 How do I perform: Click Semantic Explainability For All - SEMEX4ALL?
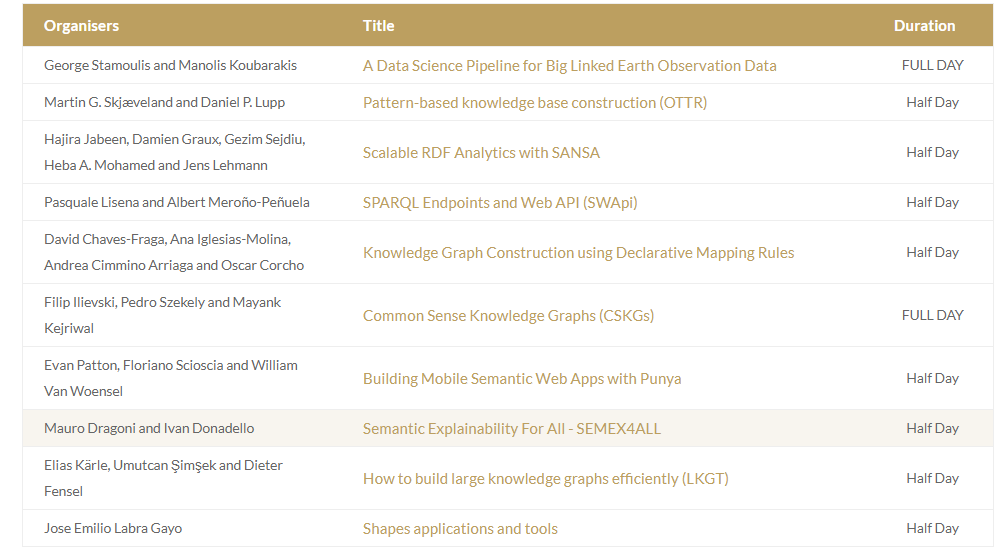tap(511, 429)
